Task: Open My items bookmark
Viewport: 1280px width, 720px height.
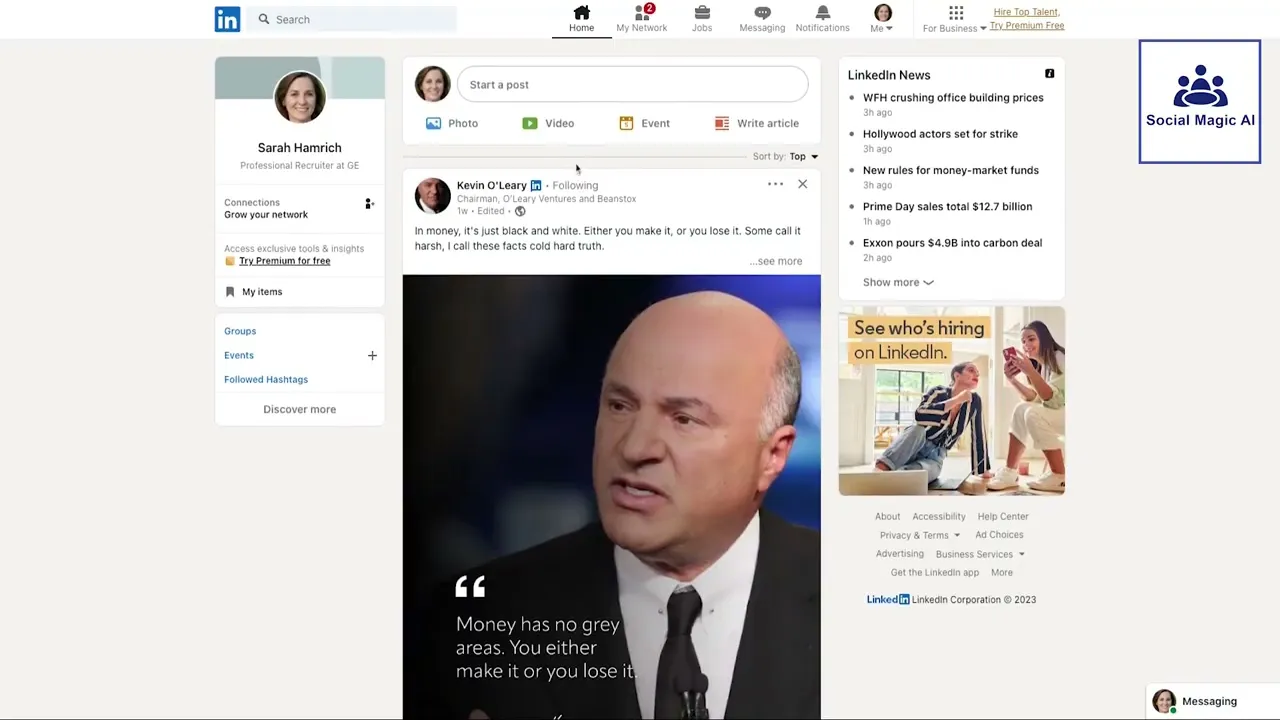Action: 253,292
